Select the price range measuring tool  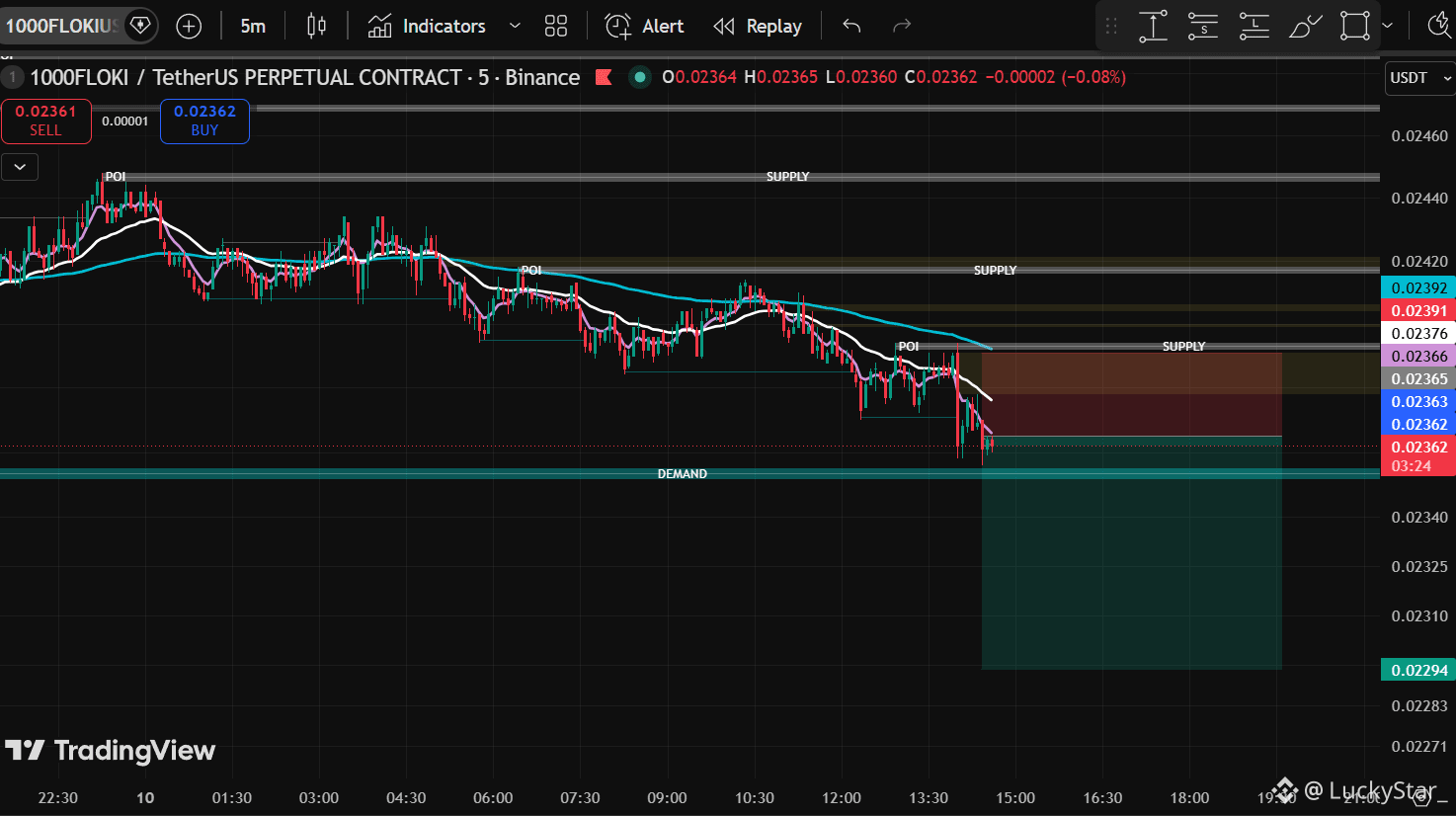1153,27
